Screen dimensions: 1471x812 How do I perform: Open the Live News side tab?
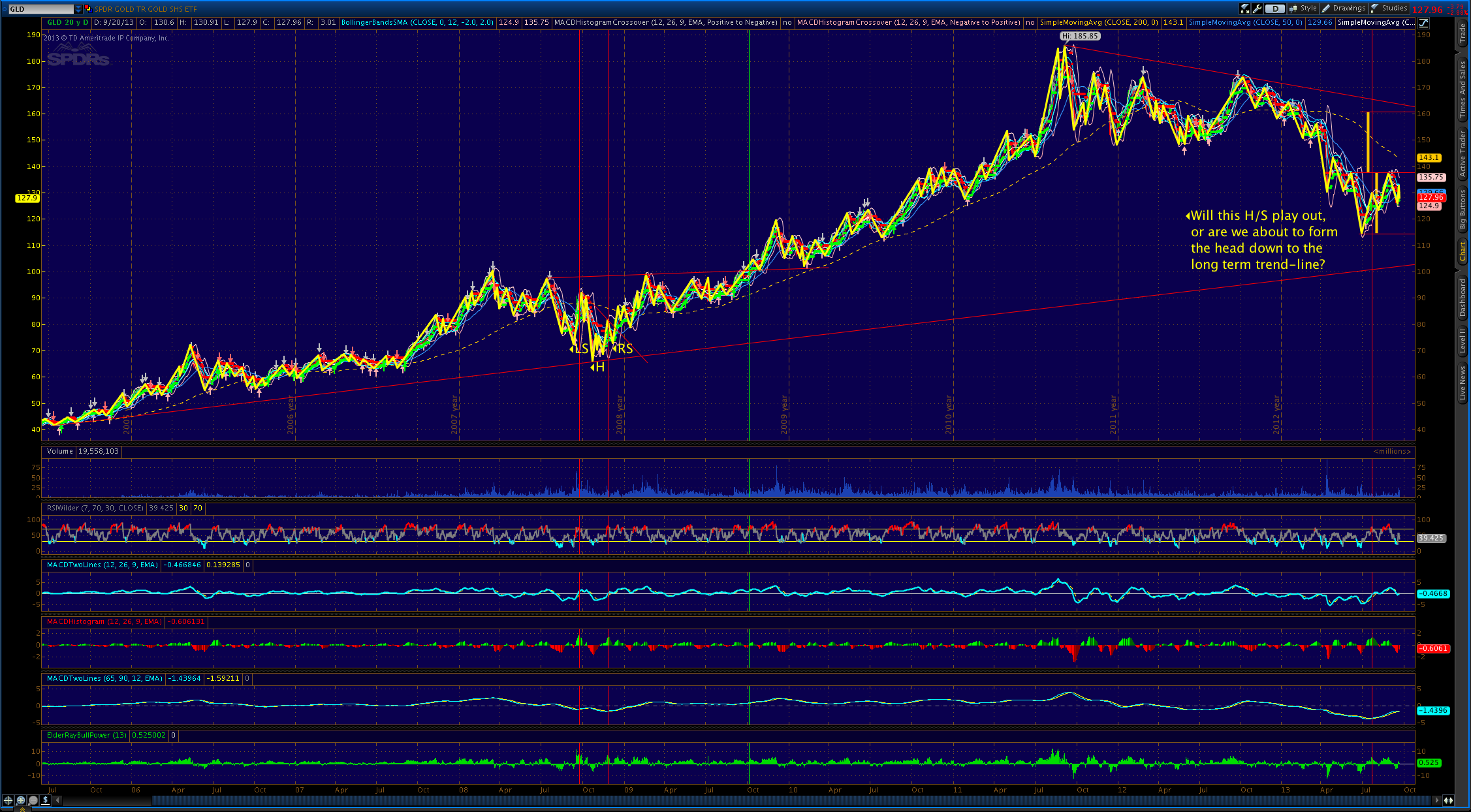(x=1463, y=383)
